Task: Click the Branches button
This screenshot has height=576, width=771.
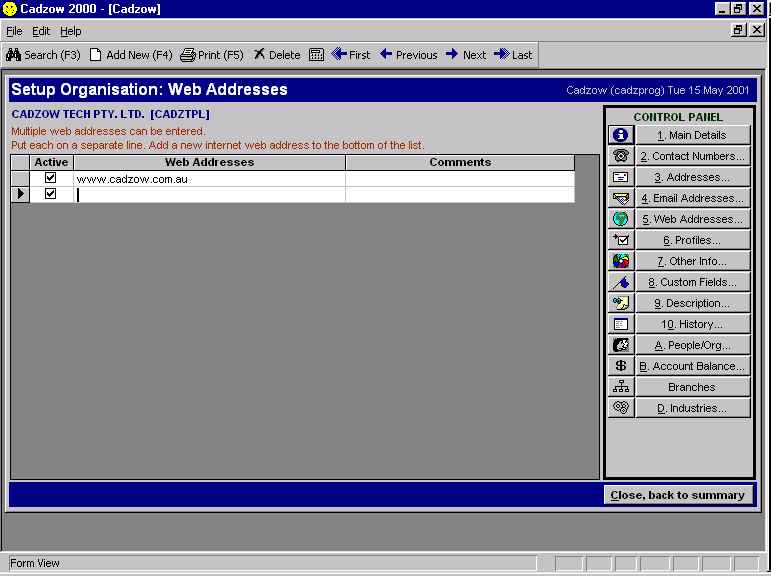Action: [692, 387]
